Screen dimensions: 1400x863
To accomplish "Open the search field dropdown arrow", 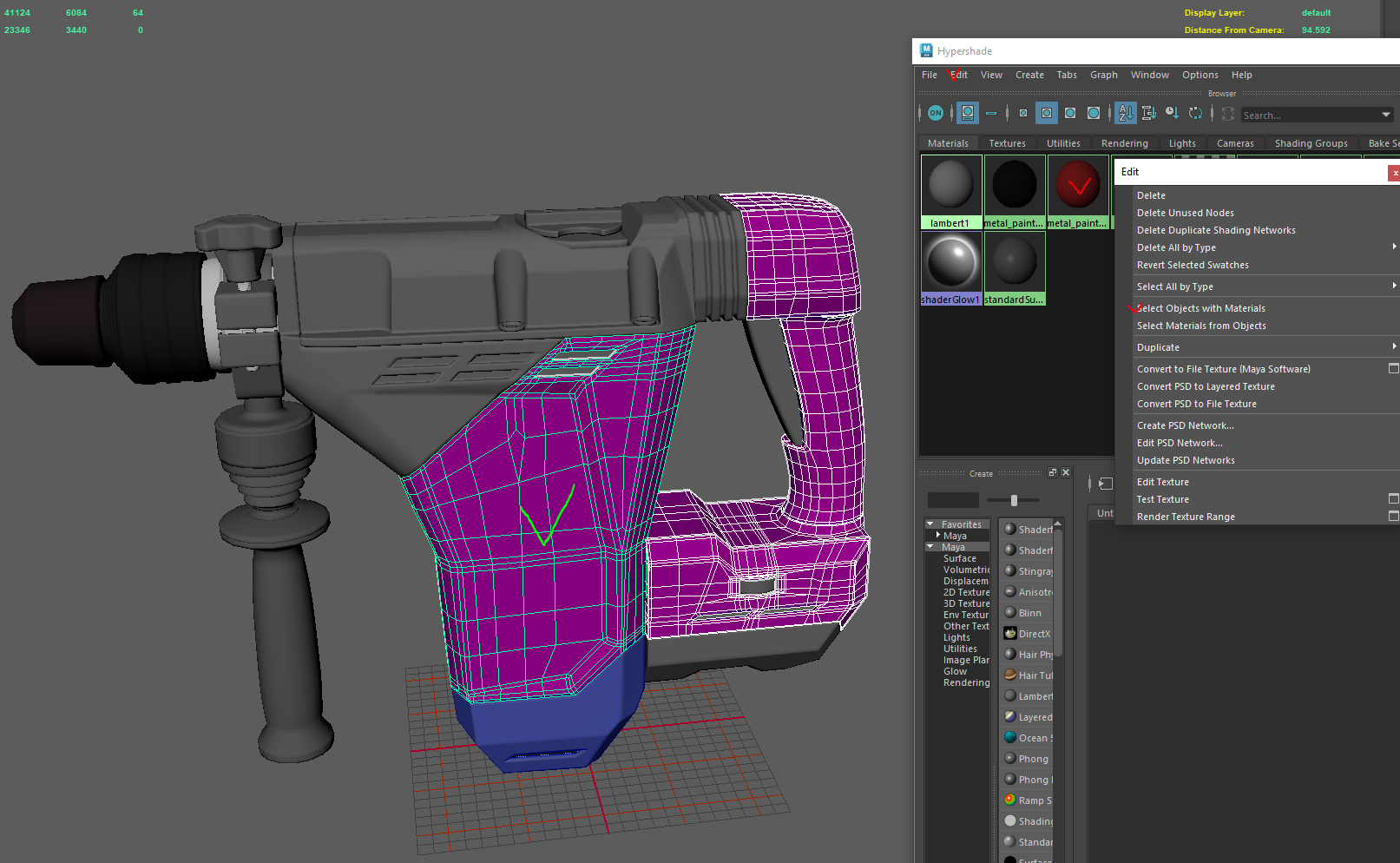I will click(x=1385, y=115).
